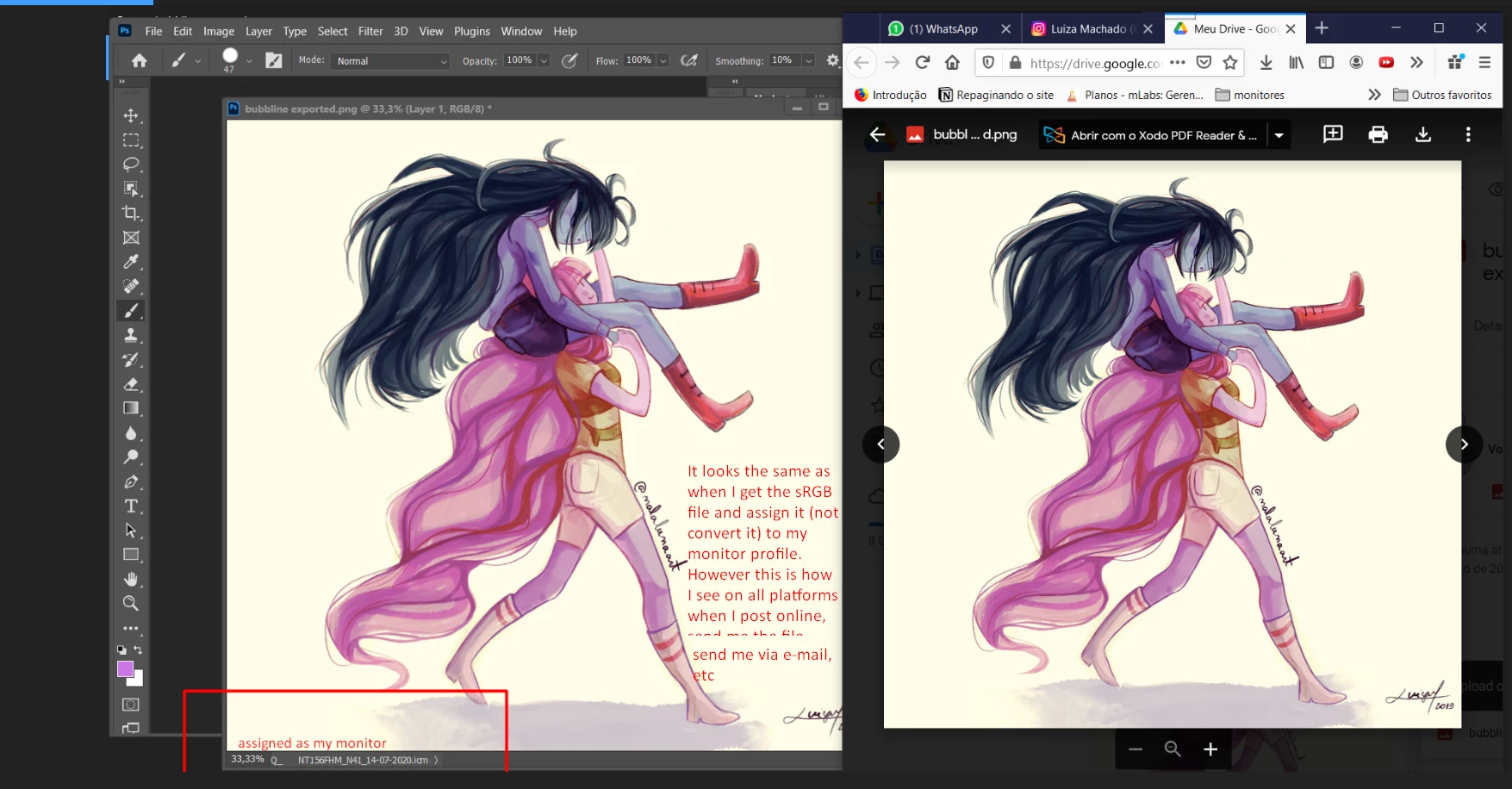The height and width of the screenshot is (789, 1512).
Task: Open the Mode blending dropdown set to Normal
Action: click(x=392, y=61)
